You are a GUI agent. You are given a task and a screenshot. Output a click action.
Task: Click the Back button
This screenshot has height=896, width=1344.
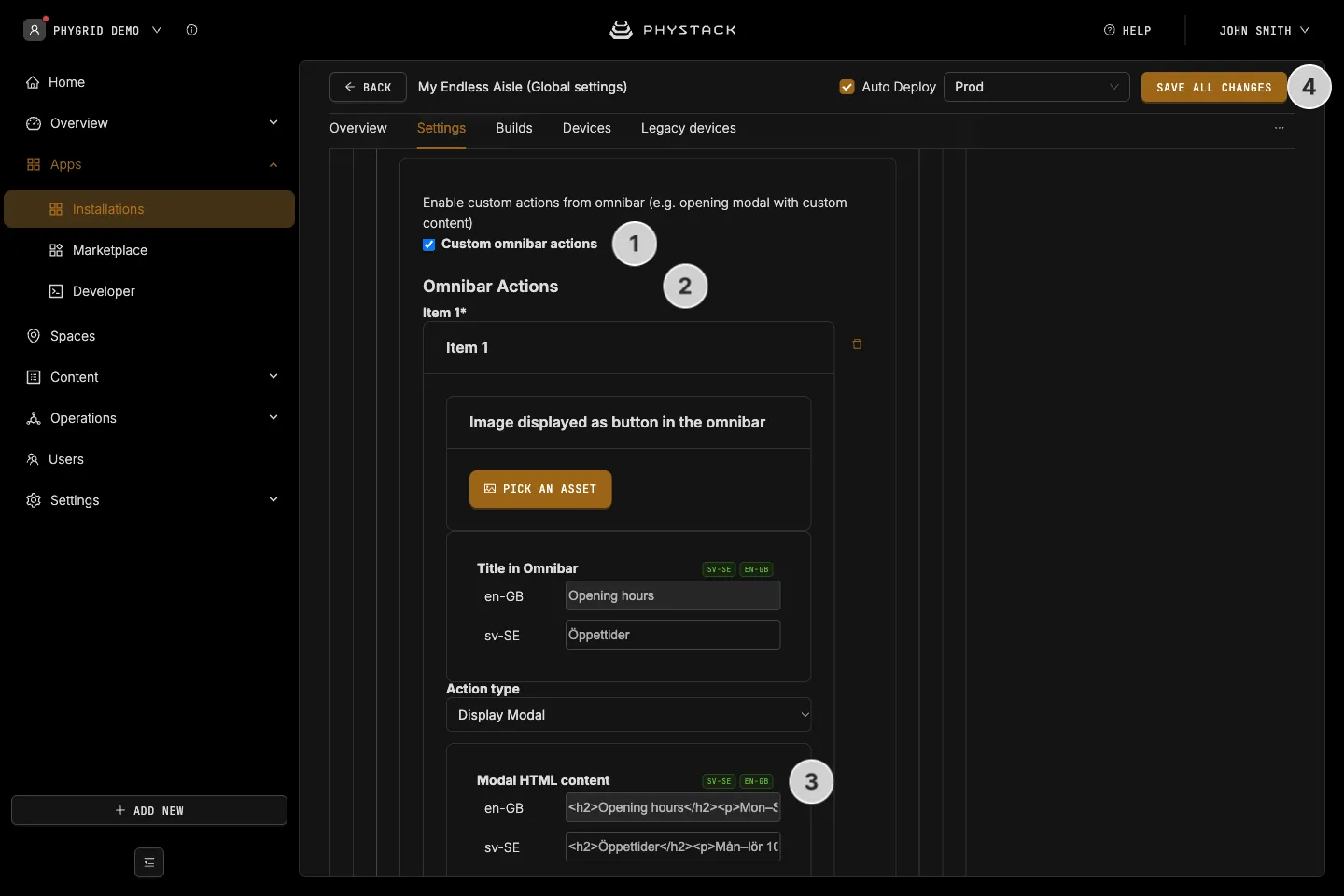pyautogui.click(x=368, y=87)
